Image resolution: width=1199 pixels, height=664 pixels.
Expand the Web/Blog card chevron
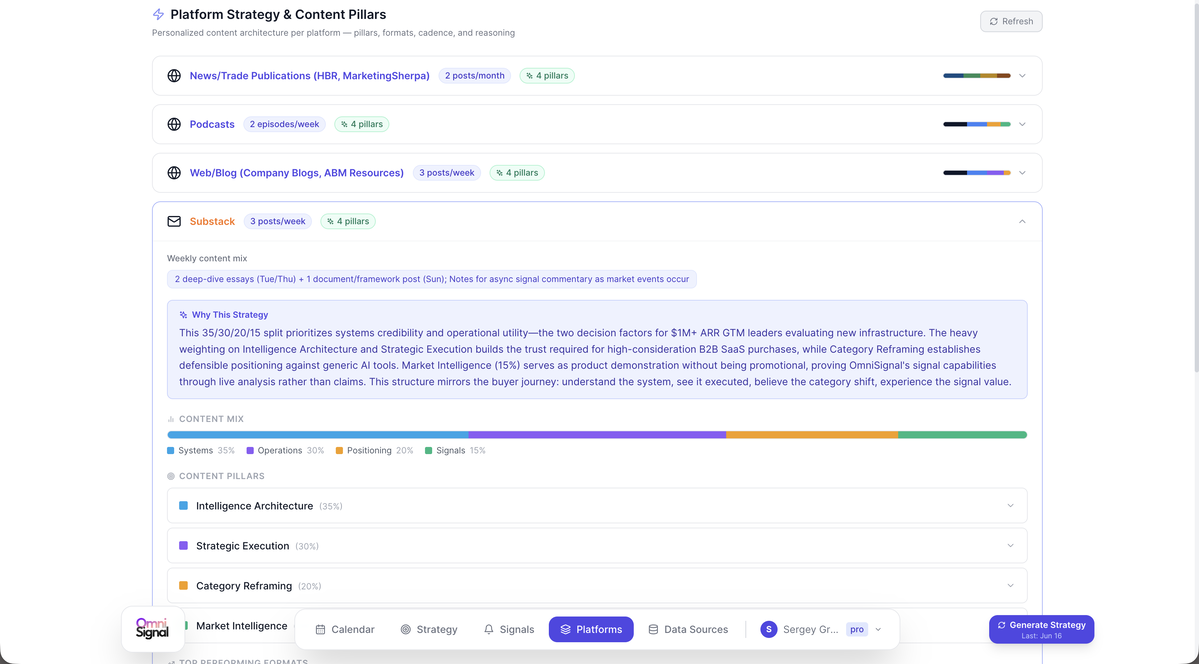pos(1022,173)
